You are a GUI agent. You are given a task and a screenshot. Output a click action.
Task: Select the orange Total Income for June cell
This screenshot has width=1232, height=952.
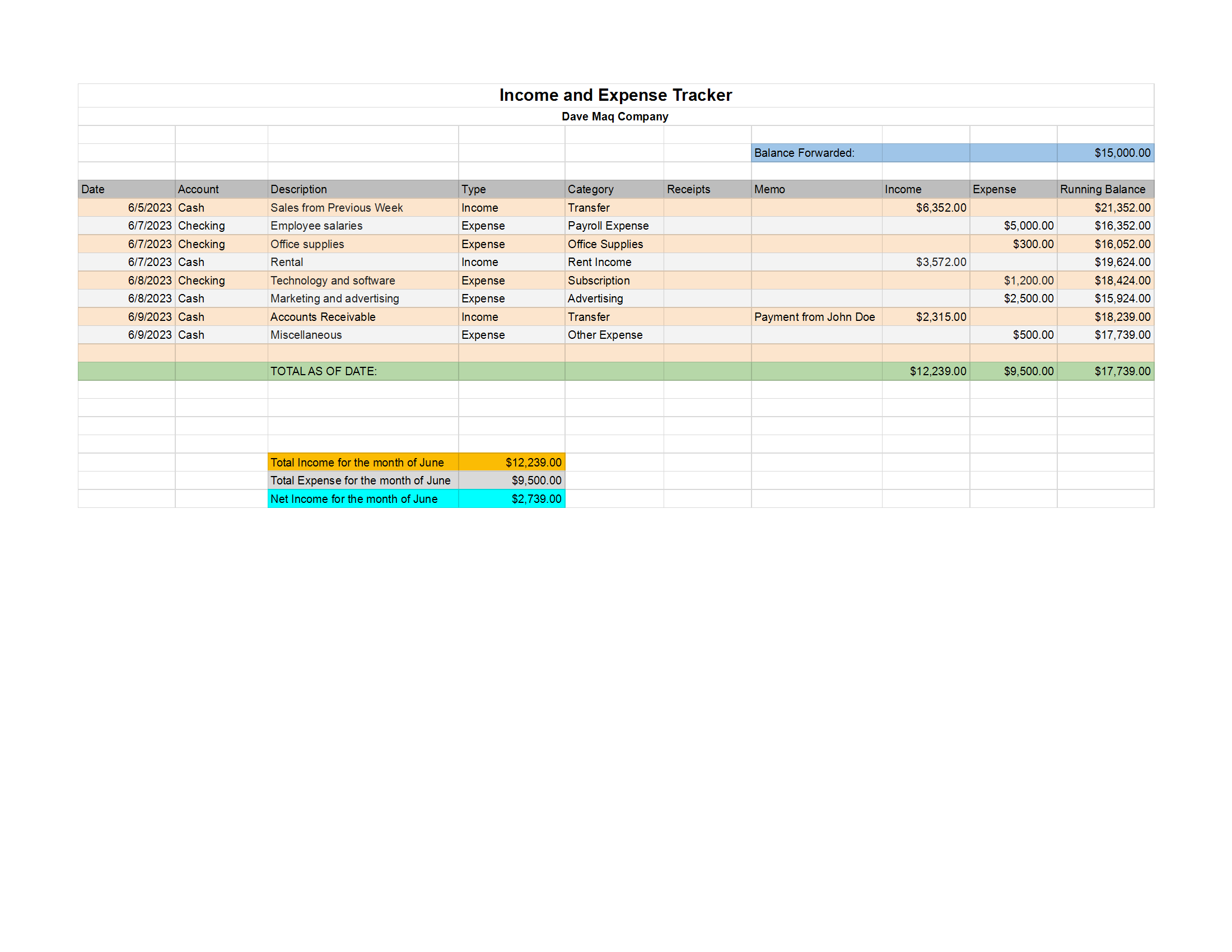point(357,463)
